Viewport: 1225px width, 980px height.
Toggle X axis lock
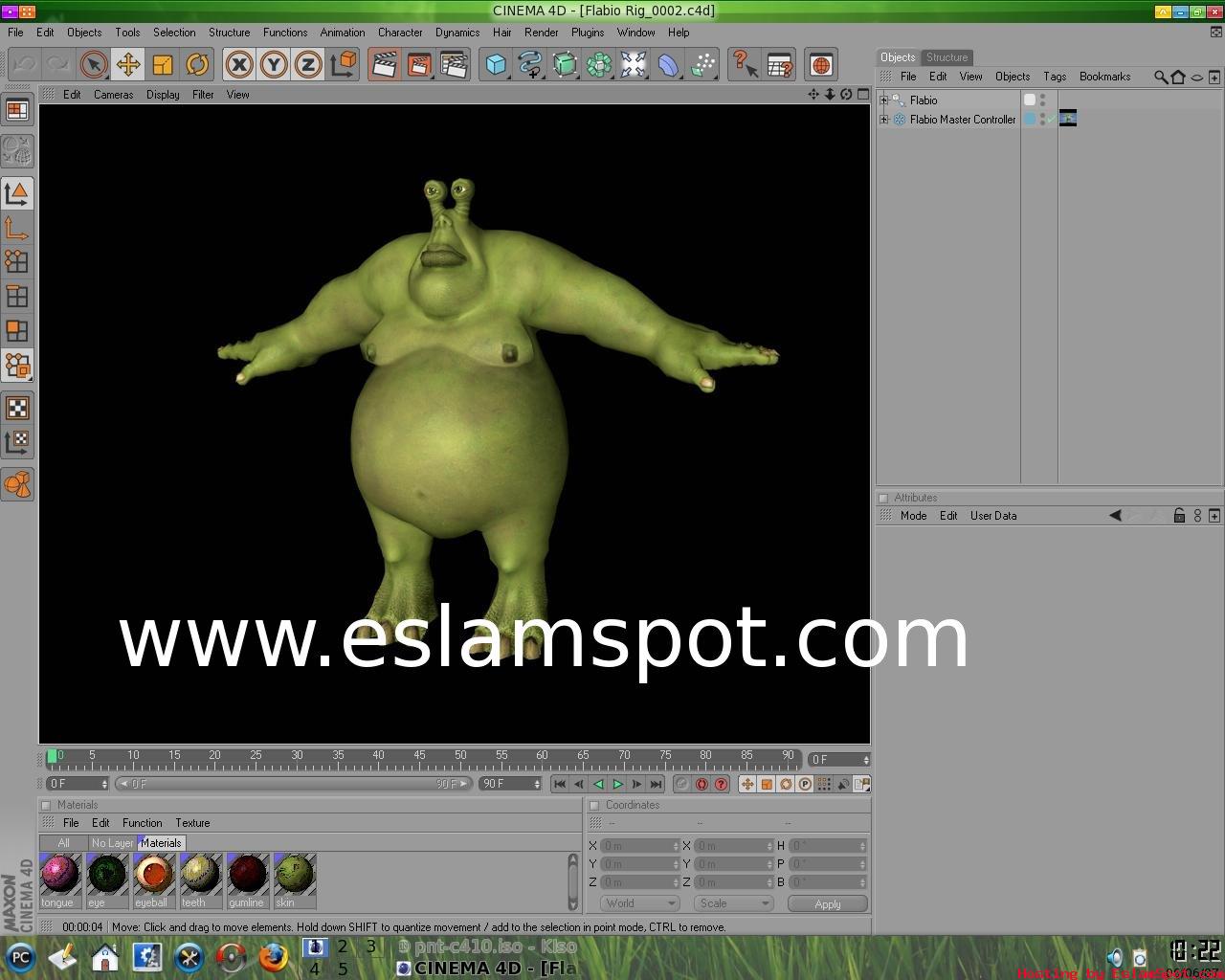239,65
